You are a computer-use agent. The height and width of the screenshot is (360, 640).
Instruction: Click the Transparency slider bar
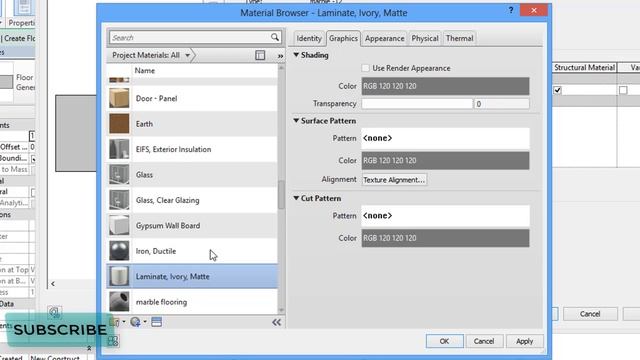[x=417, y=104]
